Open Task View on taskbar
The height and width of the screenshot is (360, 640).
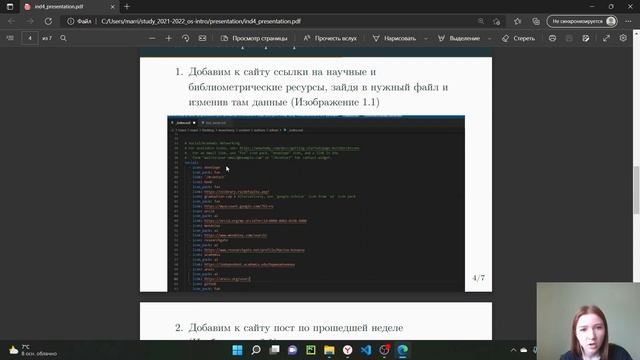(274, 350)
